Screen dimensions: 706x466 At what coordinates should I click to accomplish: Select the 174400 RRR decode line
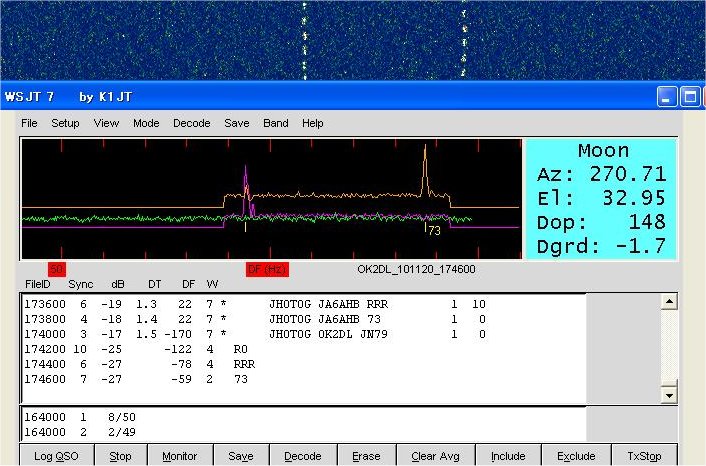tap(140, 364)
